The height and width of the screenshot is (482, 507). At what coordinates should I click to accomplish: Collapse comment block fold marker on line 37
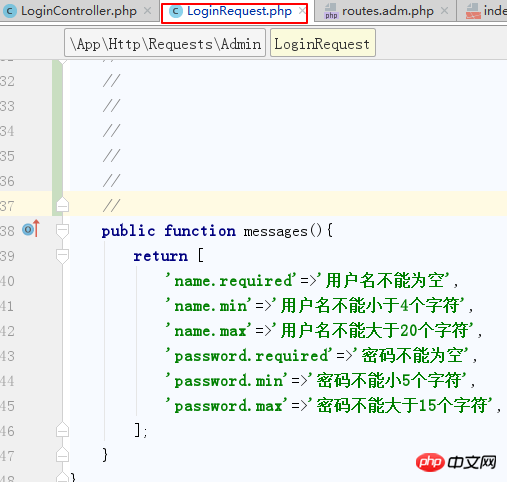62,205
